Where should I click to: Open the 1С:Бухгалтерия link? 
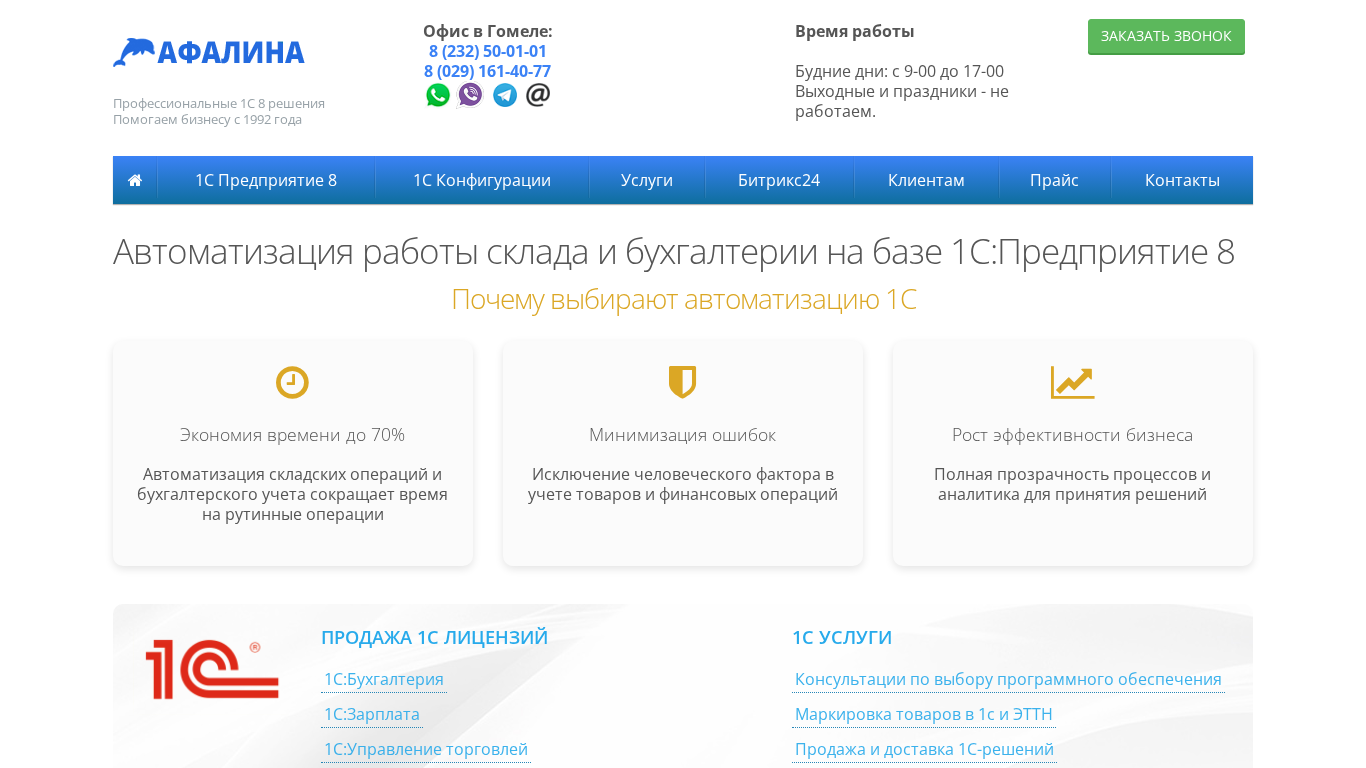tap(384, 679)
